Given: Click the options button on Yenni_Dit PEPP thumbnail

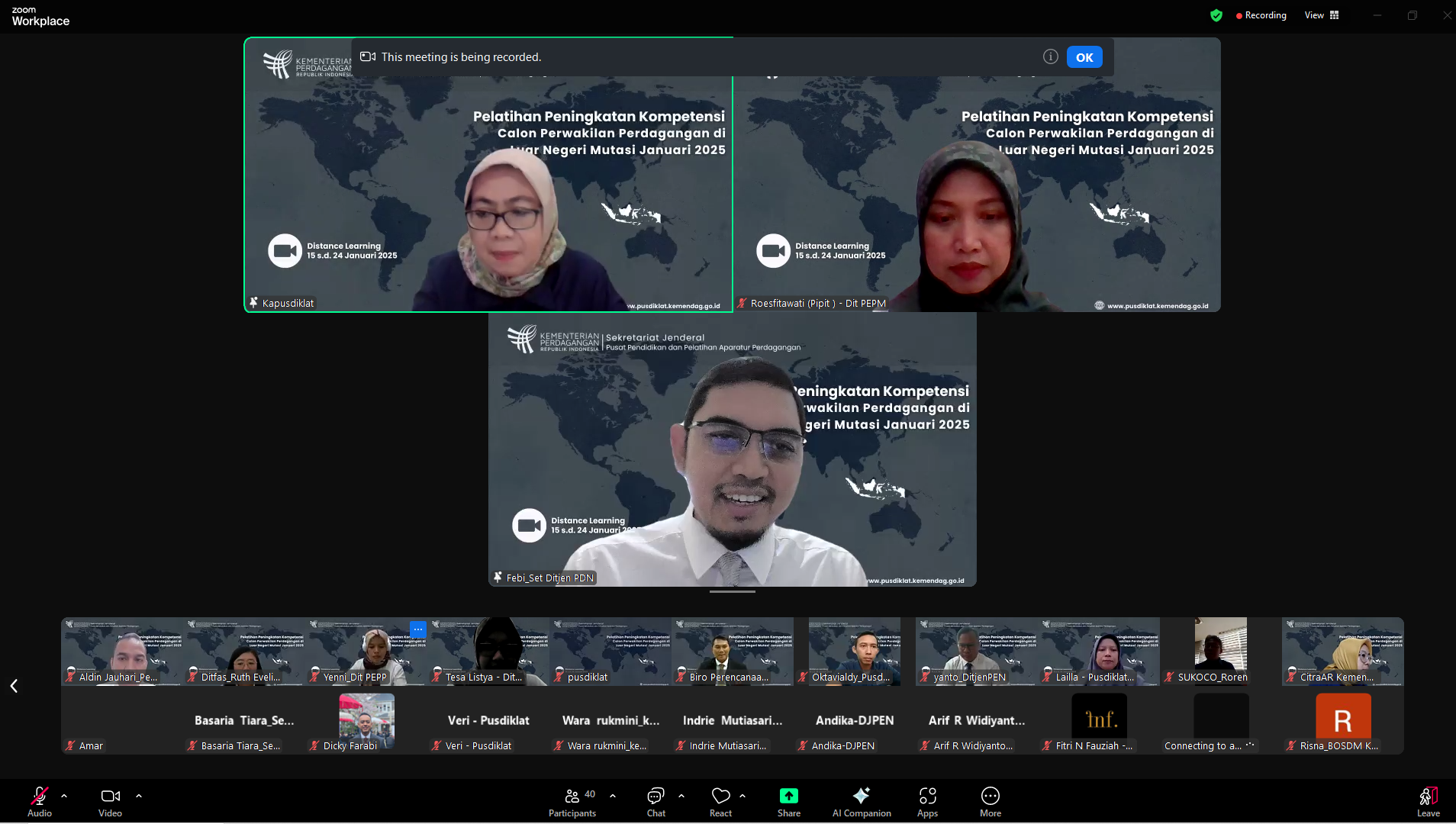Looking at the screenshot, I should pyautogui.click(x=418, y=629).
